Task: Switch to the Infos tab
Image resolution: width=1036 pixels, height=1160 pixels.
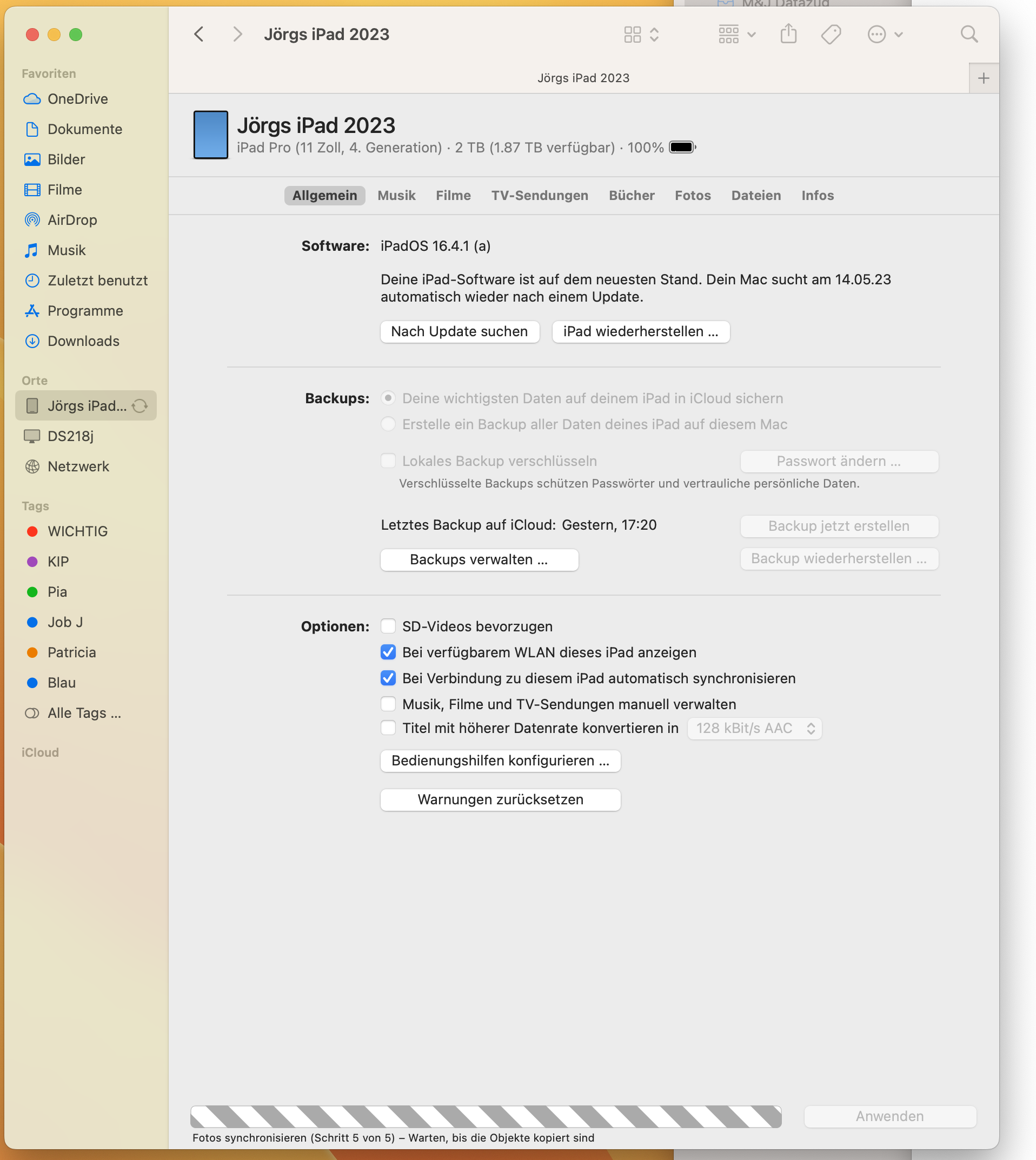Action: point(818,196)
